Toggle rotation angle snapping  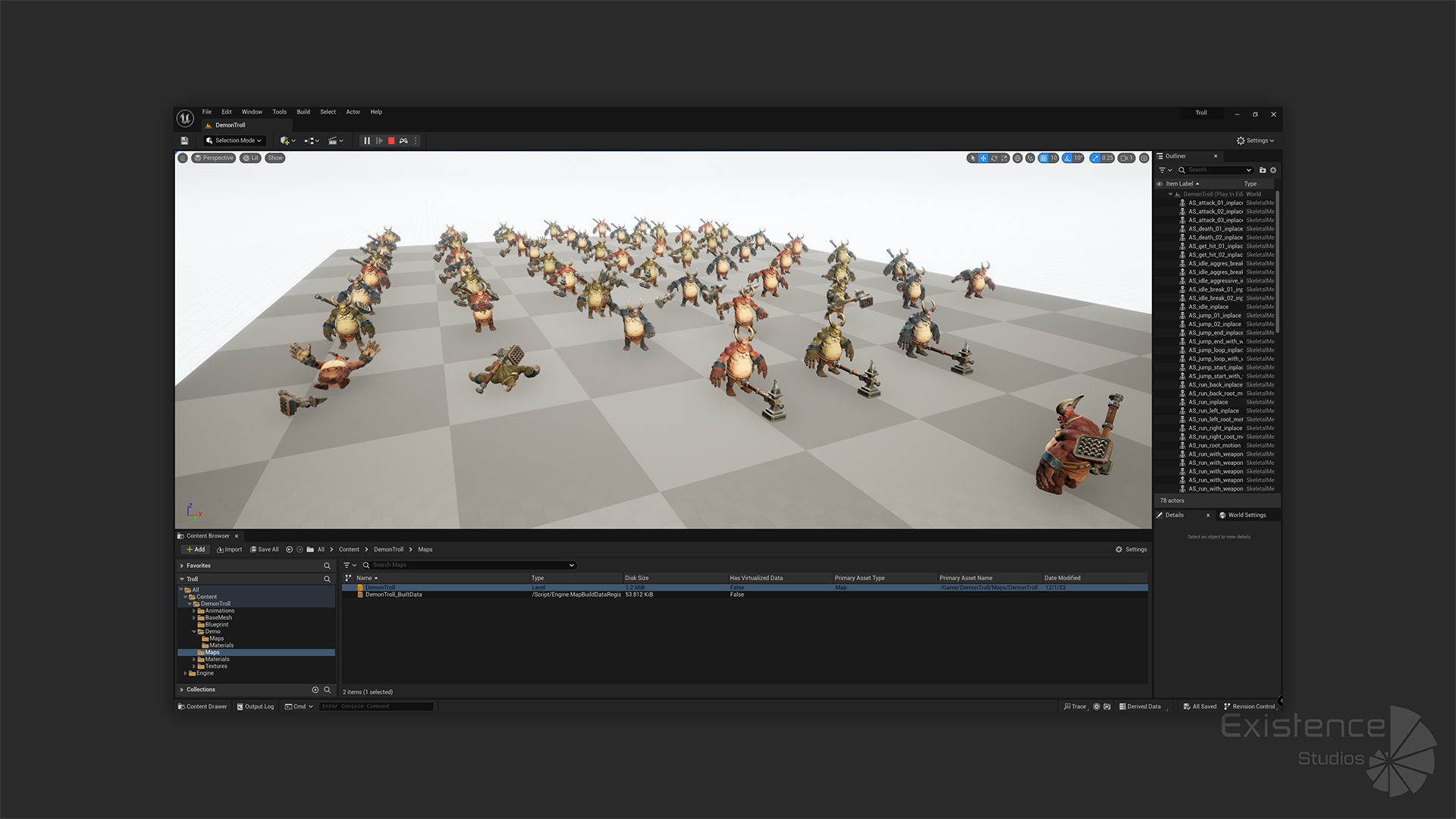tap(1068, 158)
